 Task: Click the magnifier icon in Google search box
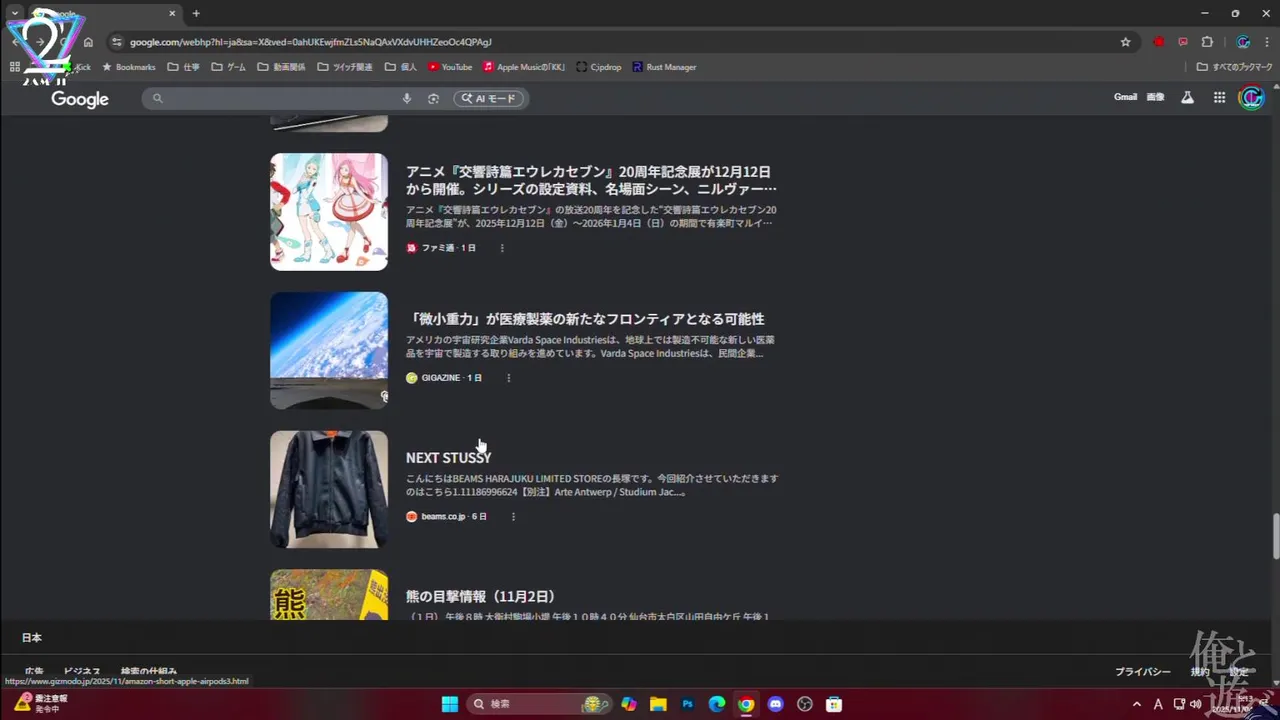coord(157,98)
